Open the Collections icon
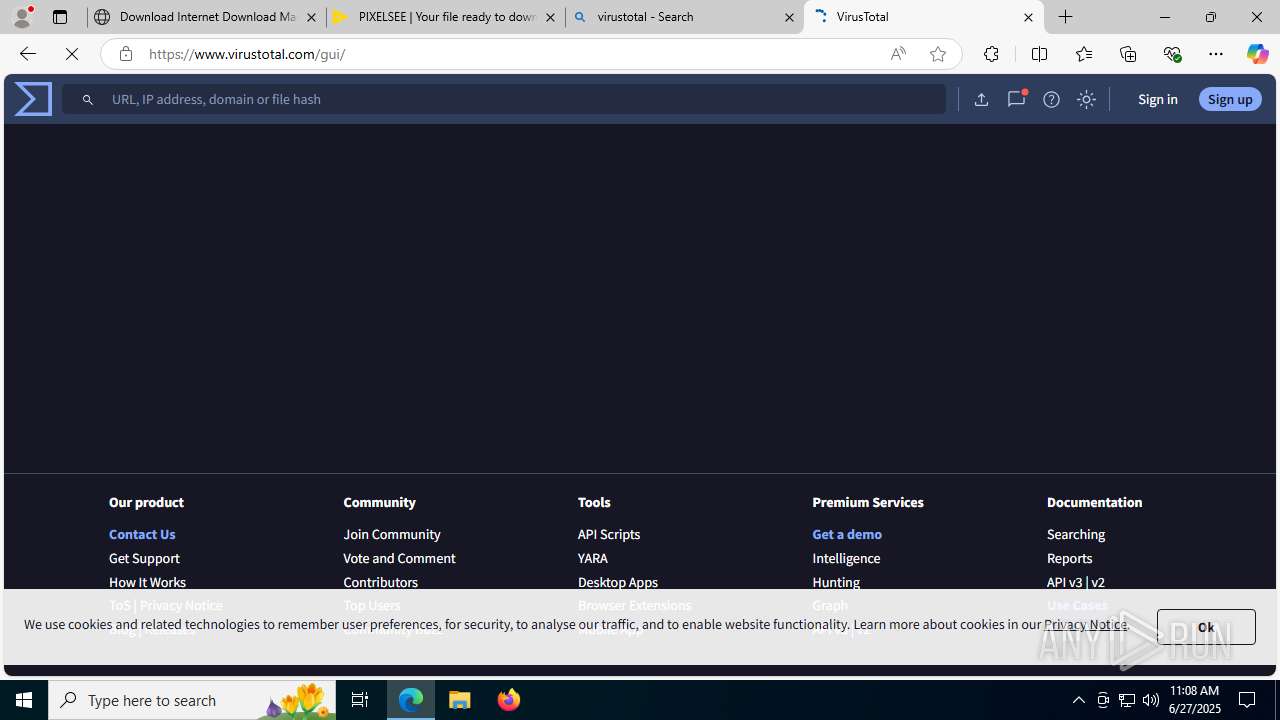The image size is (1280, 720). (x=1128, y=54)
